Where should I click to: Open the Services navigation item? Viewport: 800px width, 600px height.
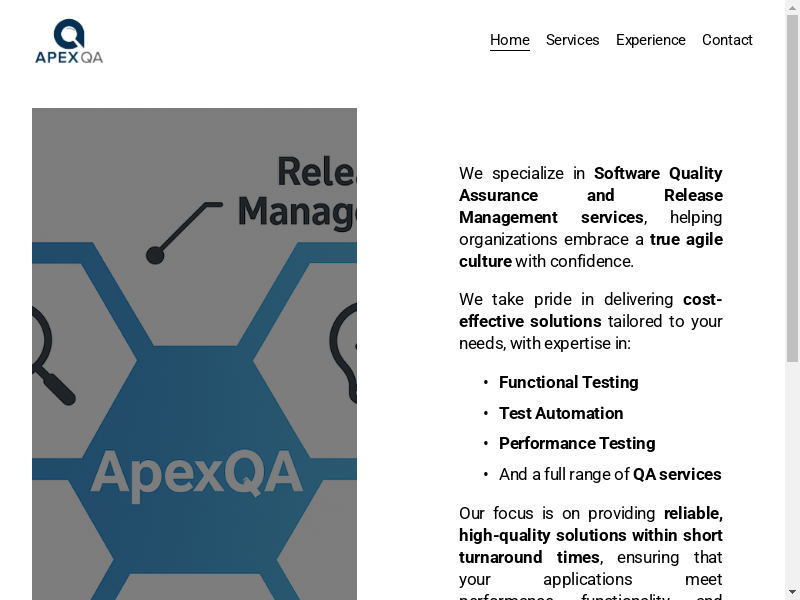click(572, 40)
